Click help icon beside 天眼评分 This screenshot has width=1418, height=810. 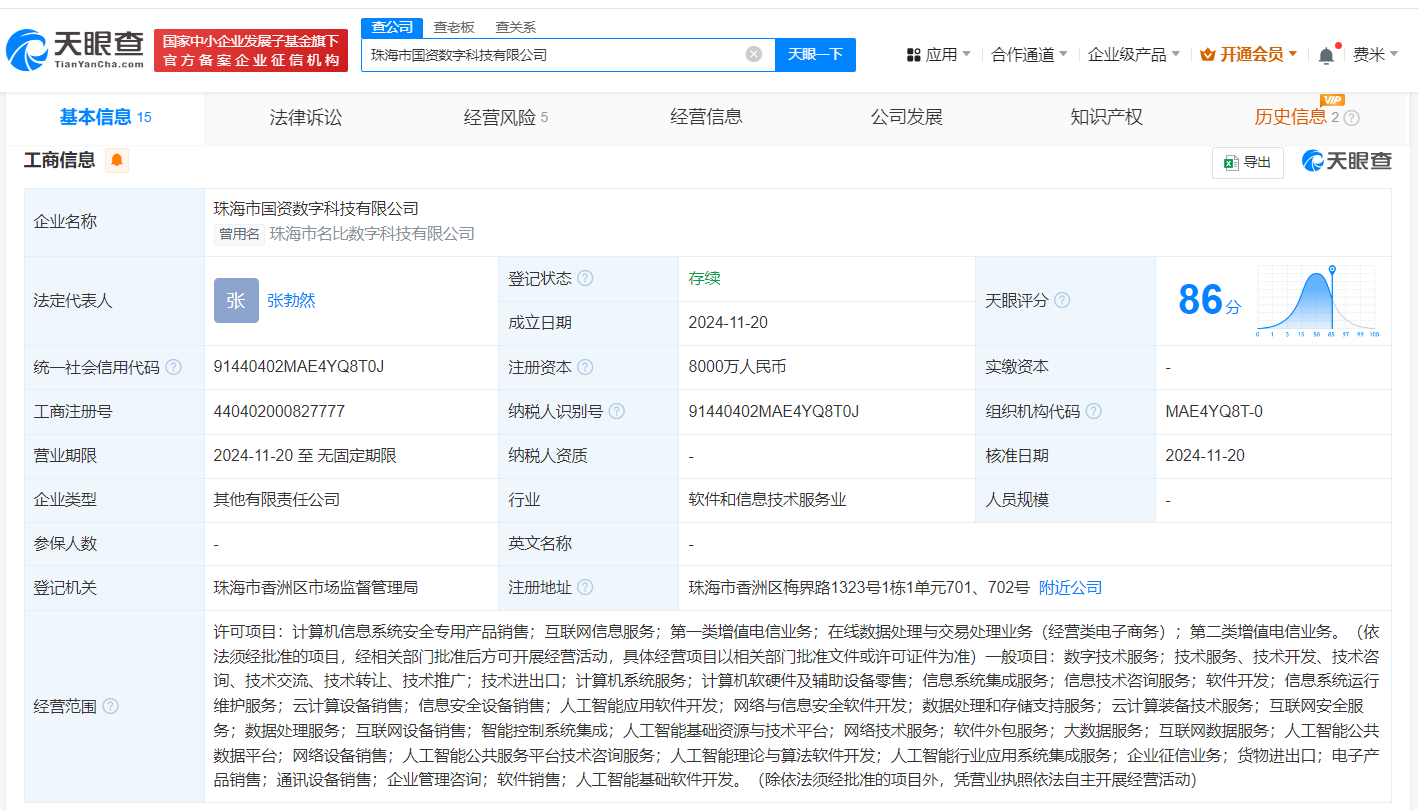coord(1062,300)
